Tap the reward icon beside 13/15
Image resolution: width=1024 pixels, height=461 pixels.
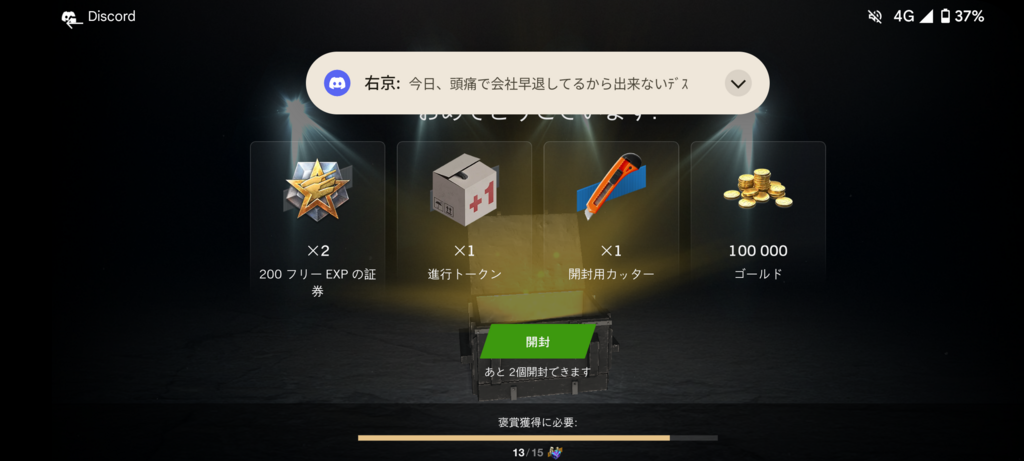click(555, 452)
